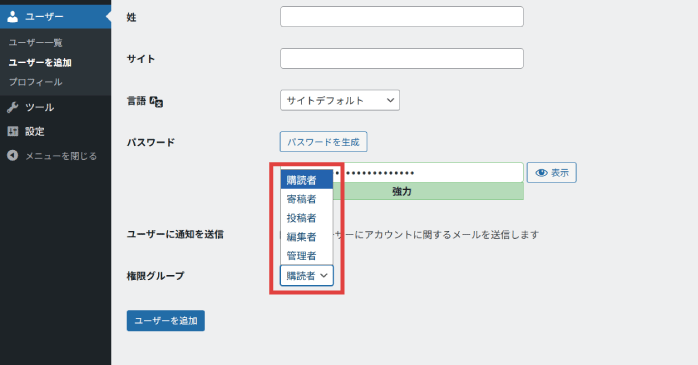698x365 pixels.
Task: Click the パスワード label
Action: point(151,143)
